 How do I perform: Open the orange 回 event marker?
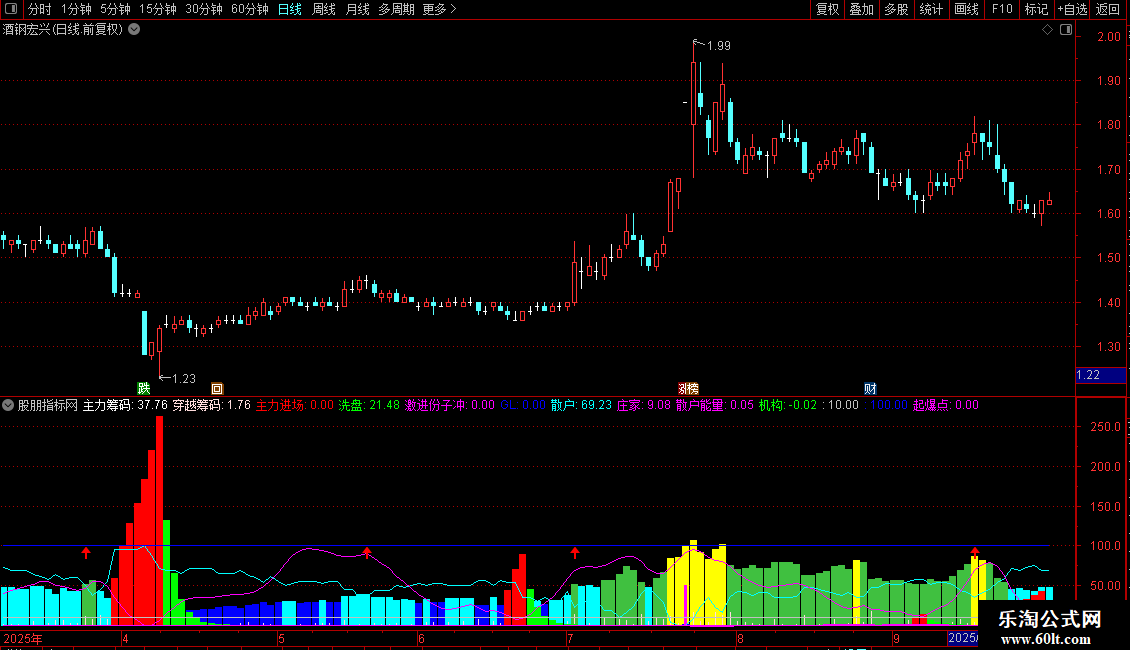pos(217,388)
